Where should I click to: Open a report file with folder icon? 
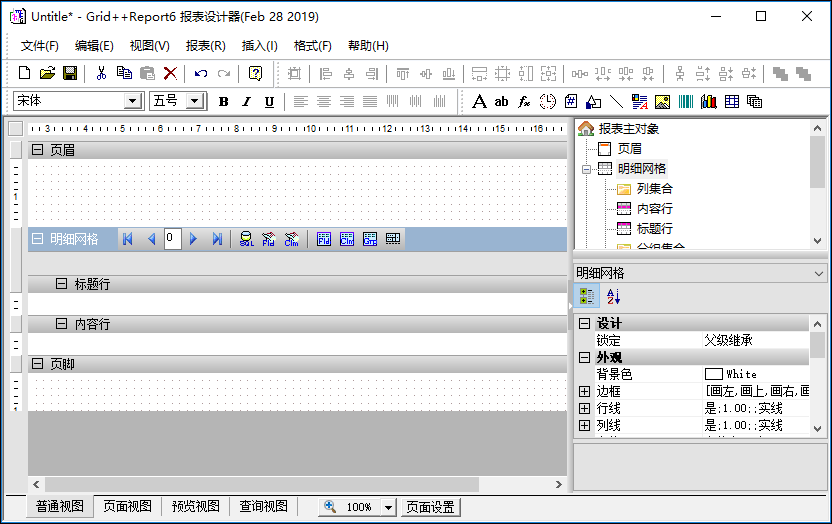47,73
